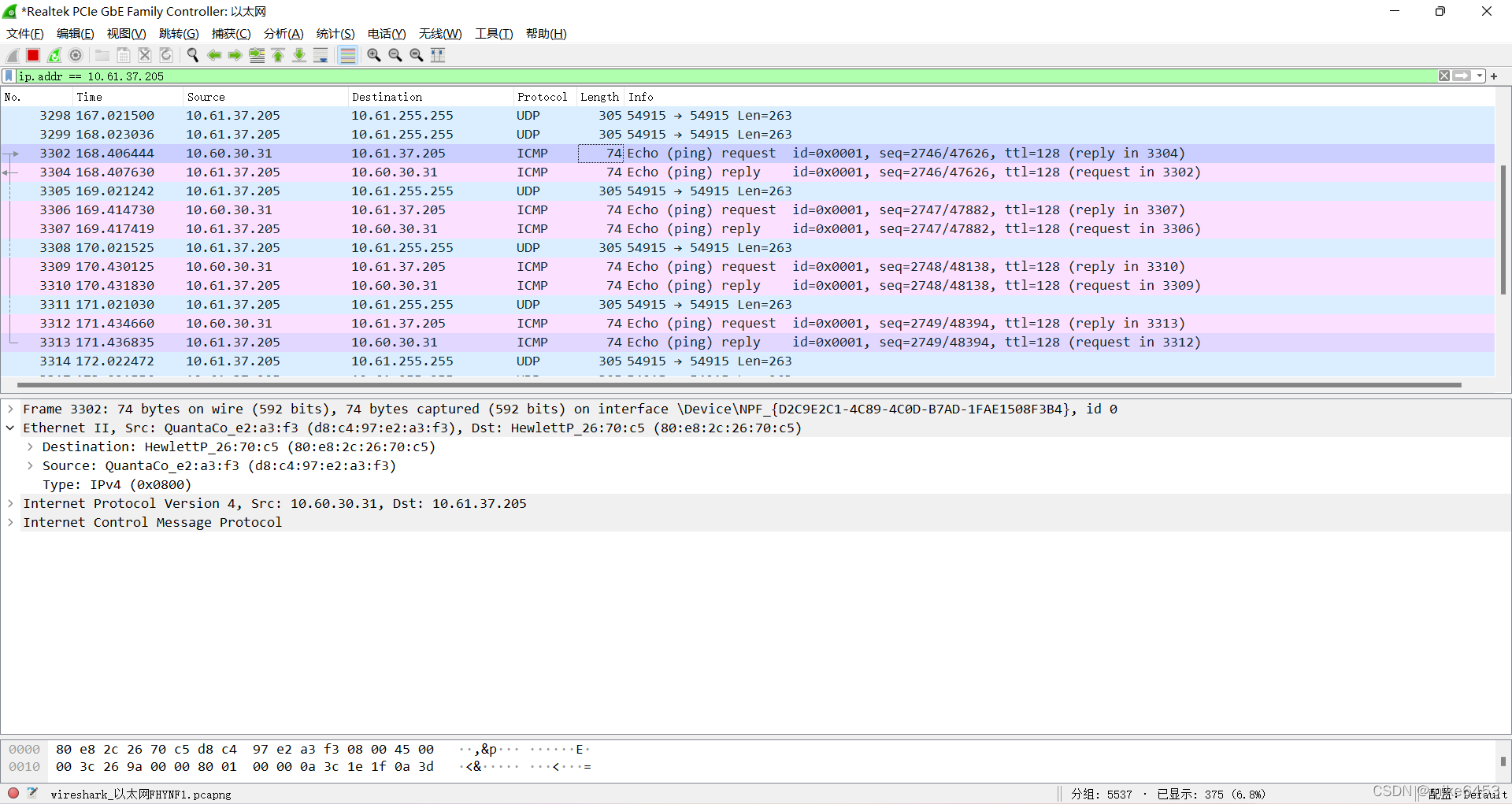The image size is (1512, 804).
Task: Jump to the last packet
Action: coord(299,55)
